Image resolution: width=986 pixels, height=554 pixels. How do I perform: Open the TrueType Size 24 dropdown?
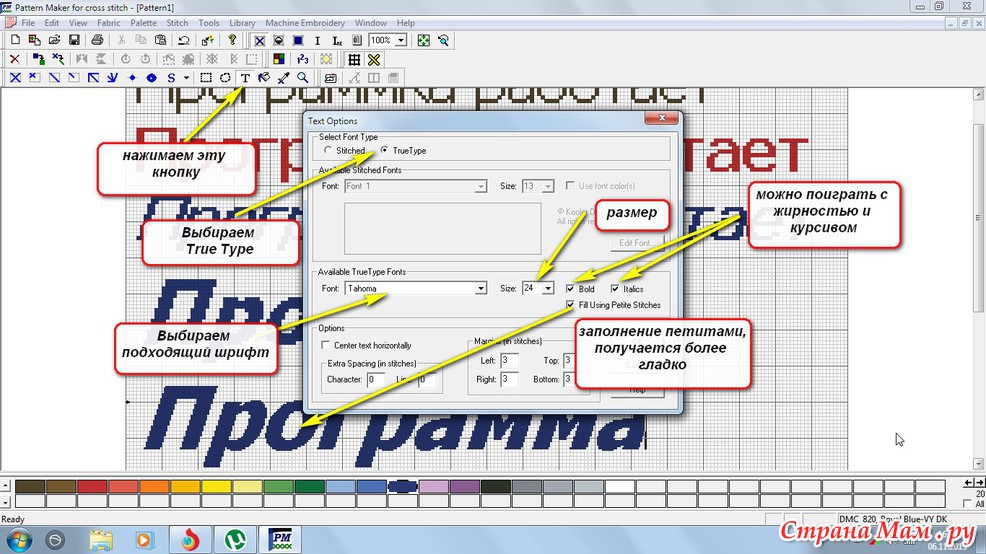coord(548,289)
